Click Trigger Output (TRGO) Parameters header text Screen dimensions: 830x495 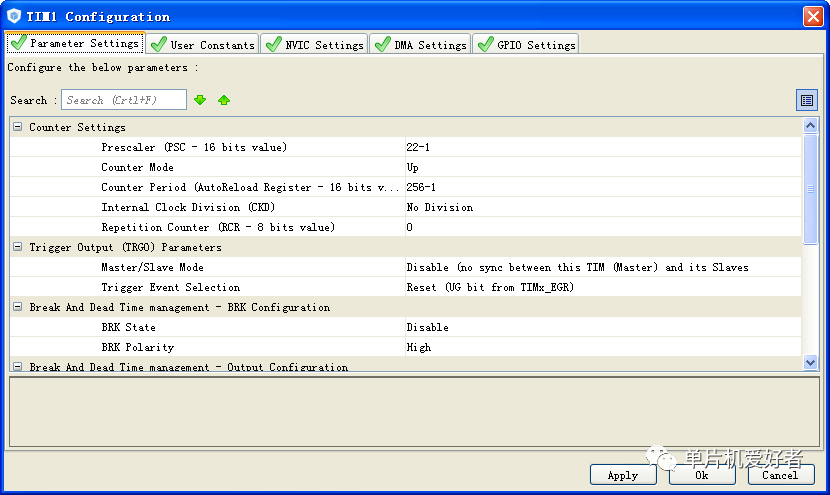click(125, 247)
